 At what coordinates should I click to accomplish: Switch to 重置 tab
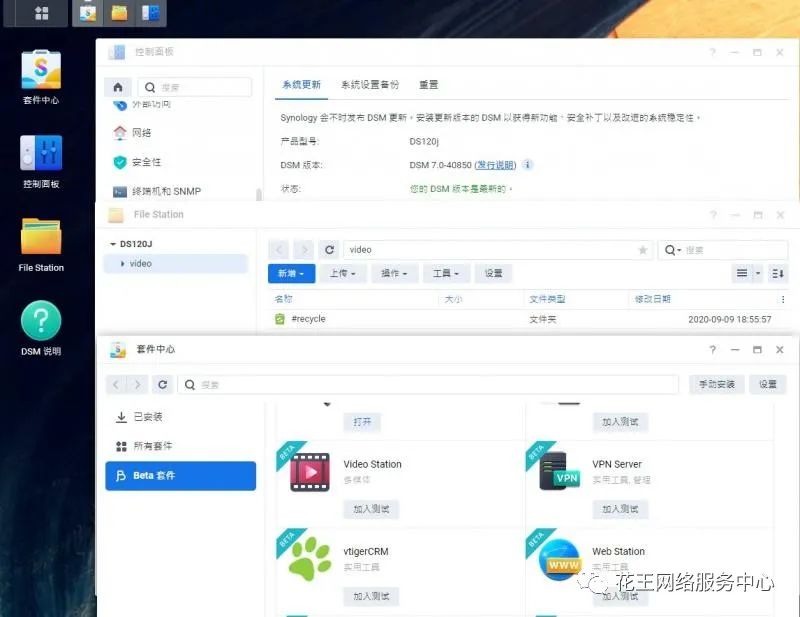tap(429, 85)
